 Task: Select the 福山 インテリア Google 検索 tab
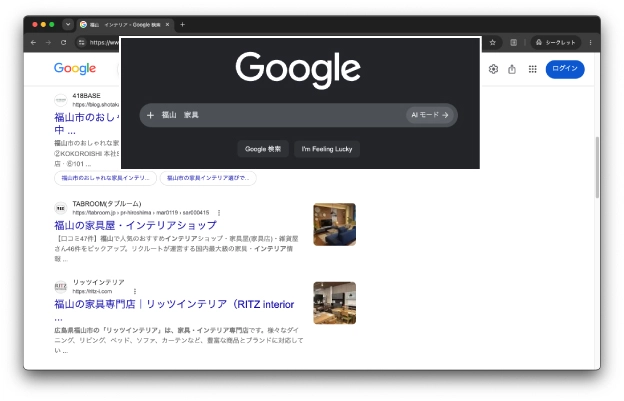(x=125, y=25)
